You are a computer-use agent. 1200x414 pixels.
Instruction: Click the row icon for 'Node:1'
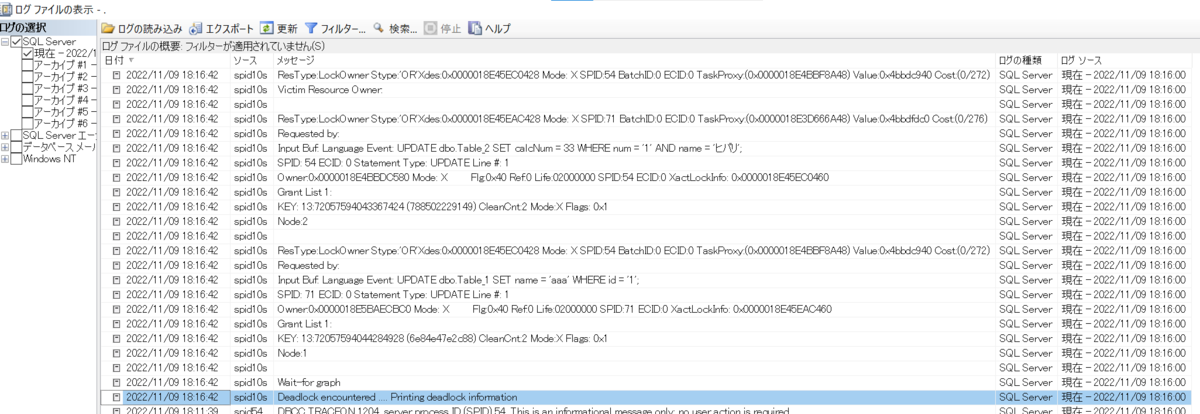tap(116, 354)
